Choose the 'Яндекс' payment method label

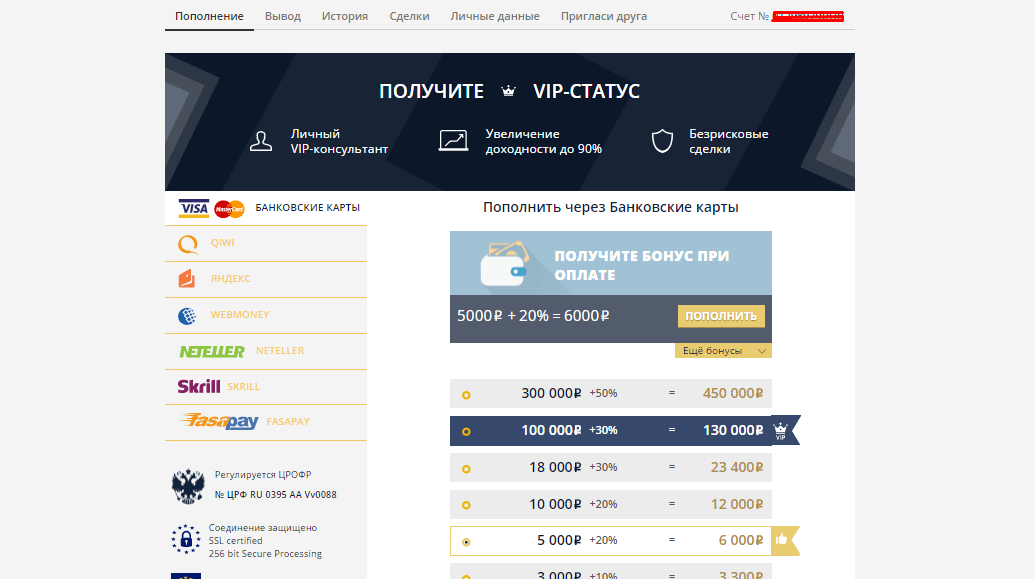[x=230, y=279]
